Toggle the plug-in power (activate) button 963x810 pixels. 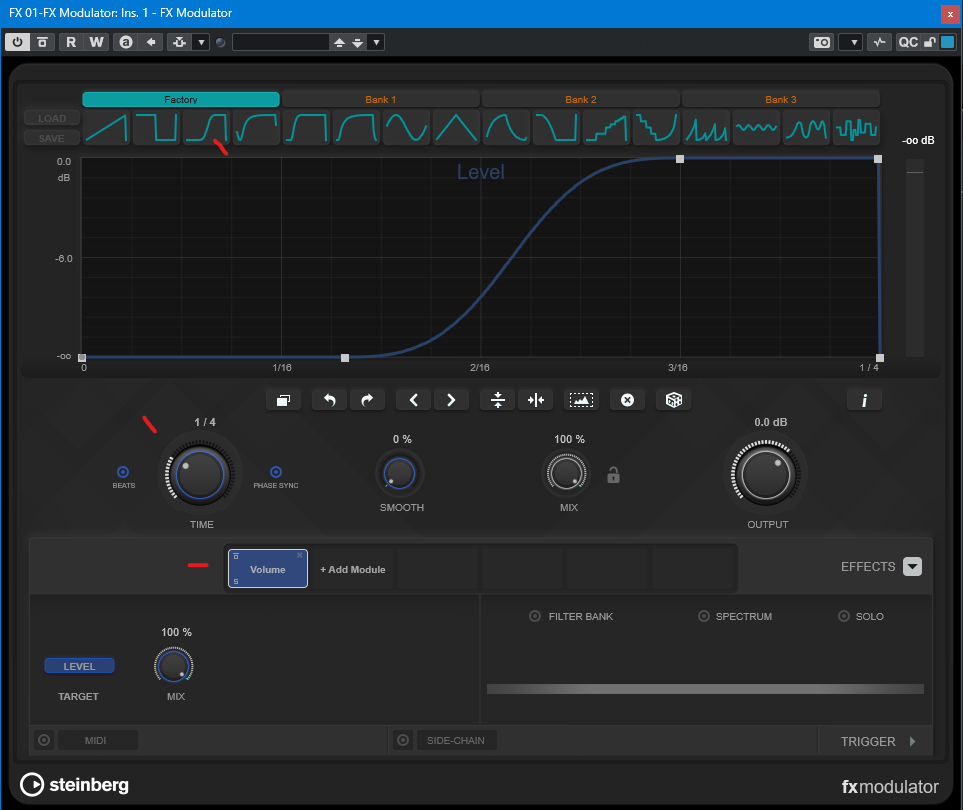(17, 42)
